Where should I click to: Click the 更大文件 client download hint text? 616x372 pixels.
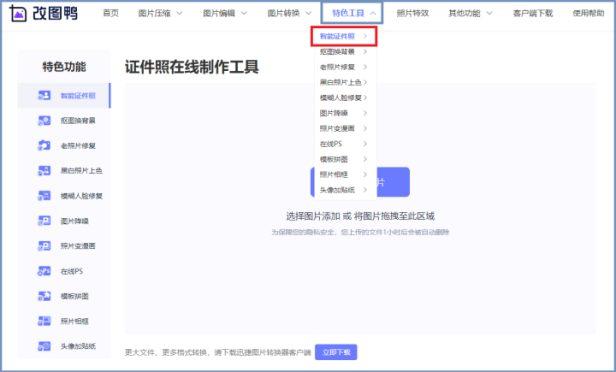(x=218, y=352)
